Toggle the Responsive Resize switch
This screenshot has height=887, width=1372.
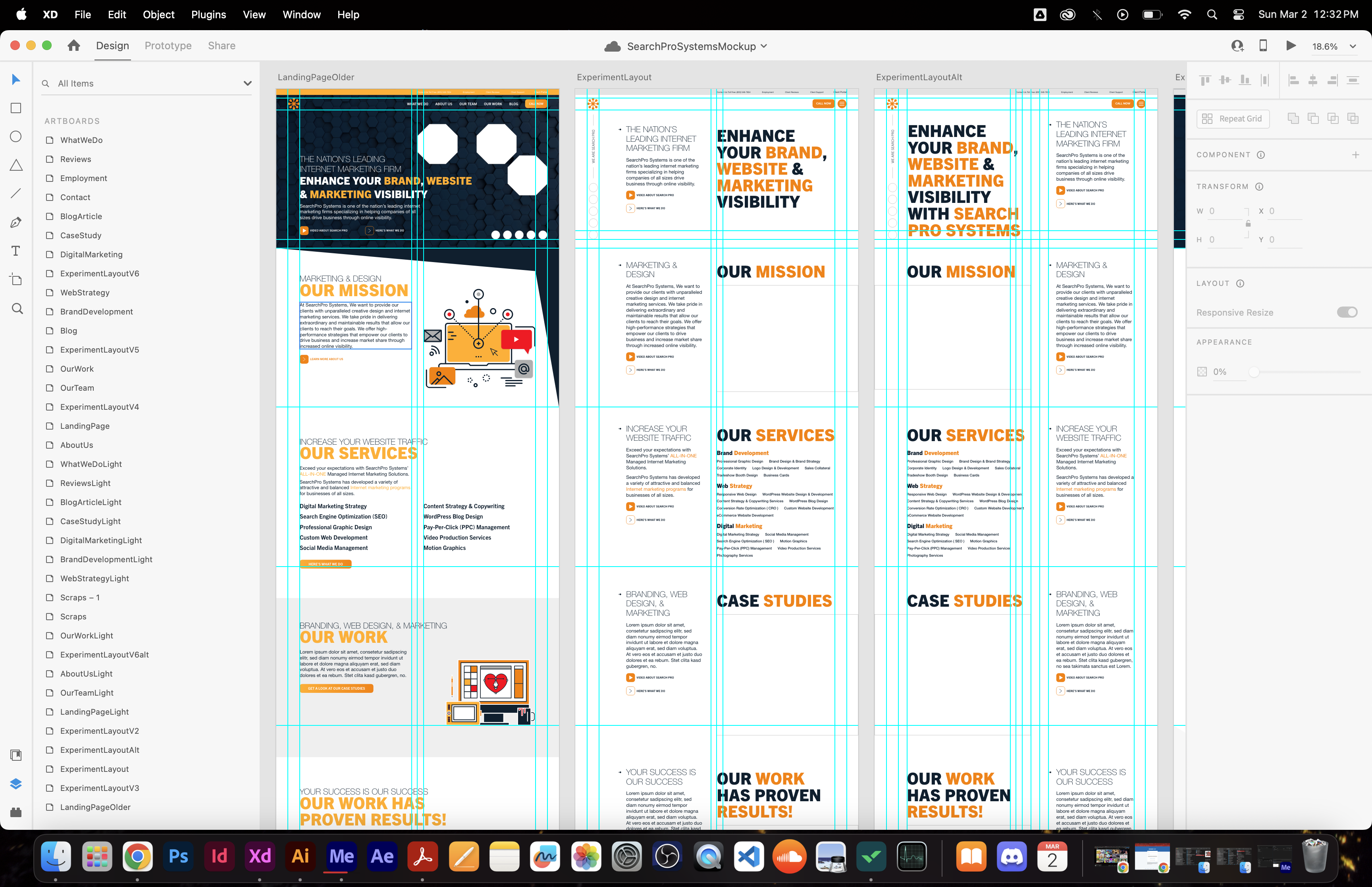[x=1347, y=312]
